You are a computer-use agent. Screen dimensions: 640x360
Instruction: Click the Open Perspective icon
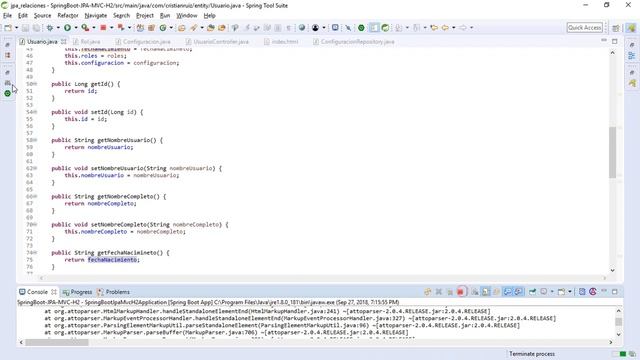pos(616,28)
